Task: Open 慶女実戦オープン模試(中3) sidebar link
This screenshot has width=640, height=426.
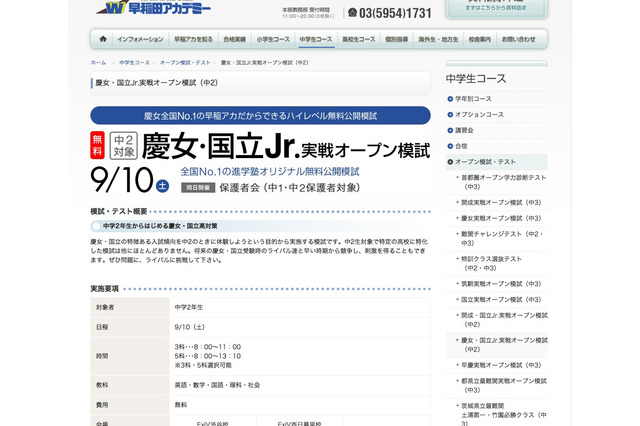Action: (501, 218)
